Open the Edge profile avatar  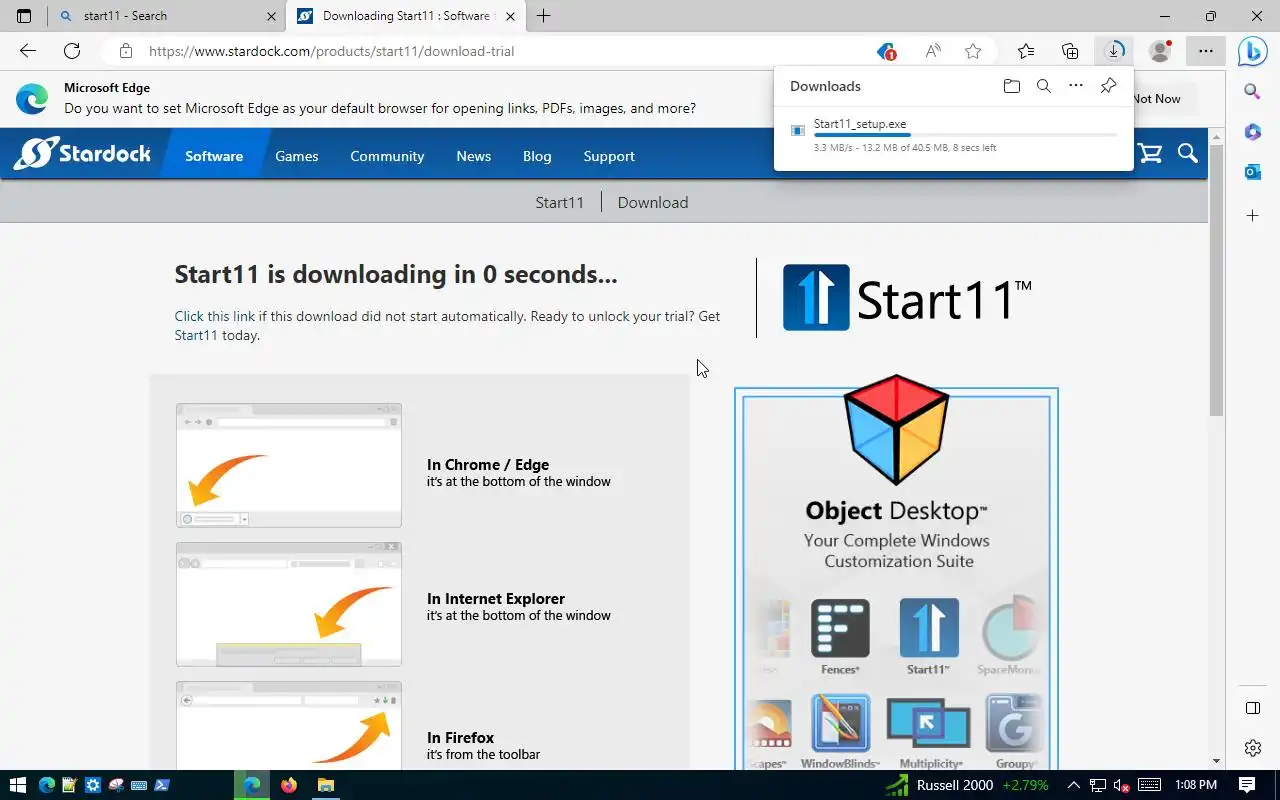tap(1160, 51)
